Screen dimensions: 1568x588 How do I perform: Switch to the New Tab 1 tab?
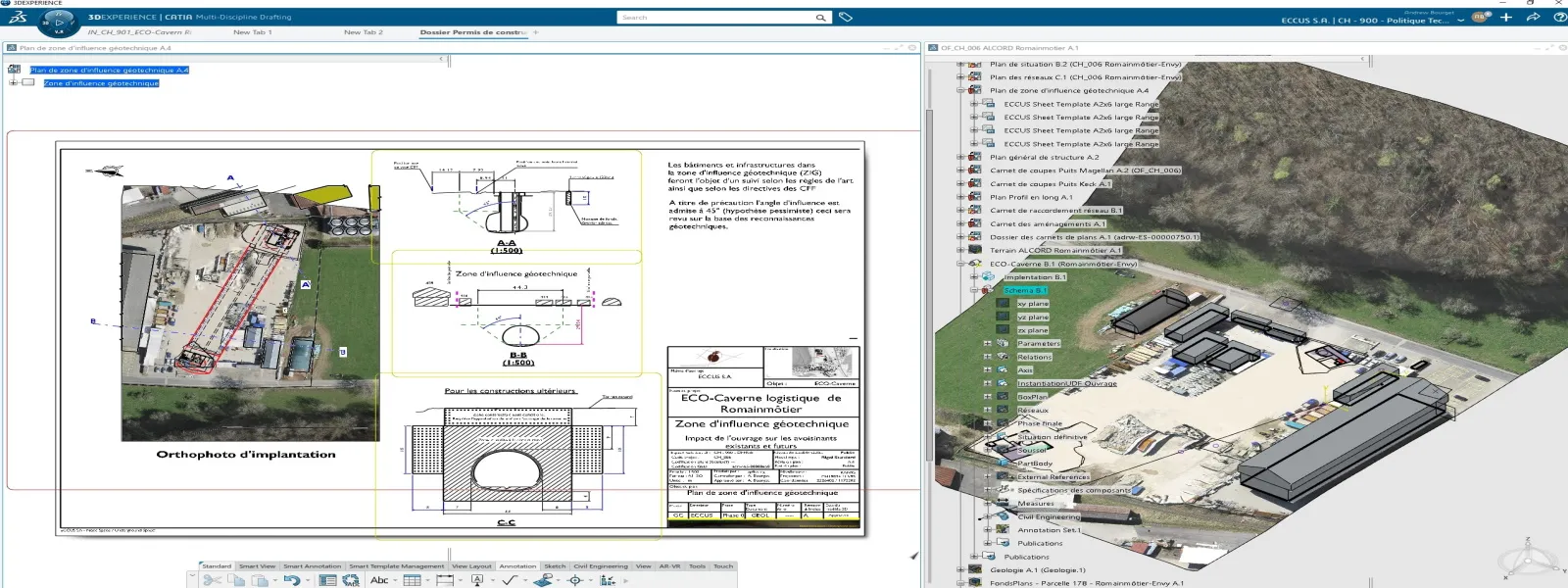(x=253, y=32)
